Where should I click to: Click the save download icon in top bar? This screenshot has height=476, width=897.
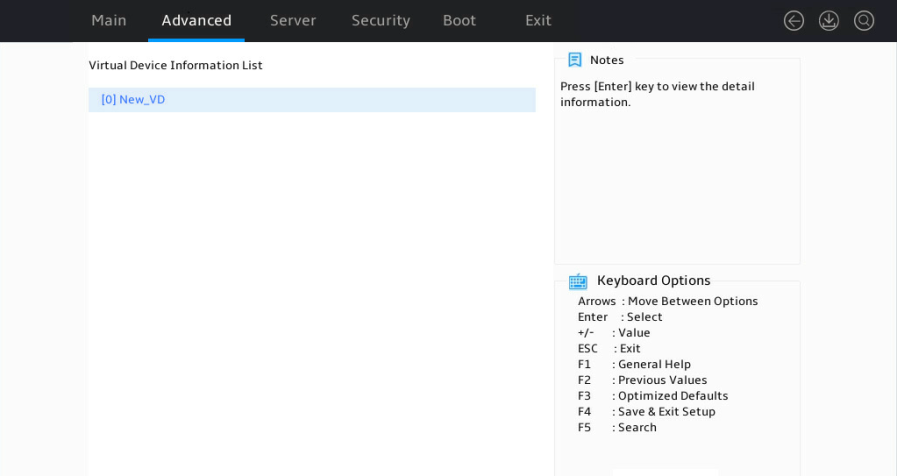point(828,21)
